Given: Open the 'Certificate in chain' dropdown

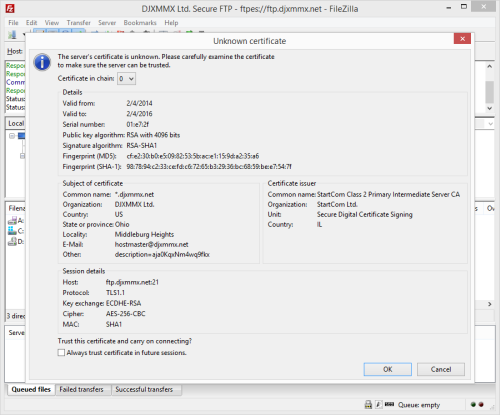Looking at the screenshot, I should tap(126, 79).
